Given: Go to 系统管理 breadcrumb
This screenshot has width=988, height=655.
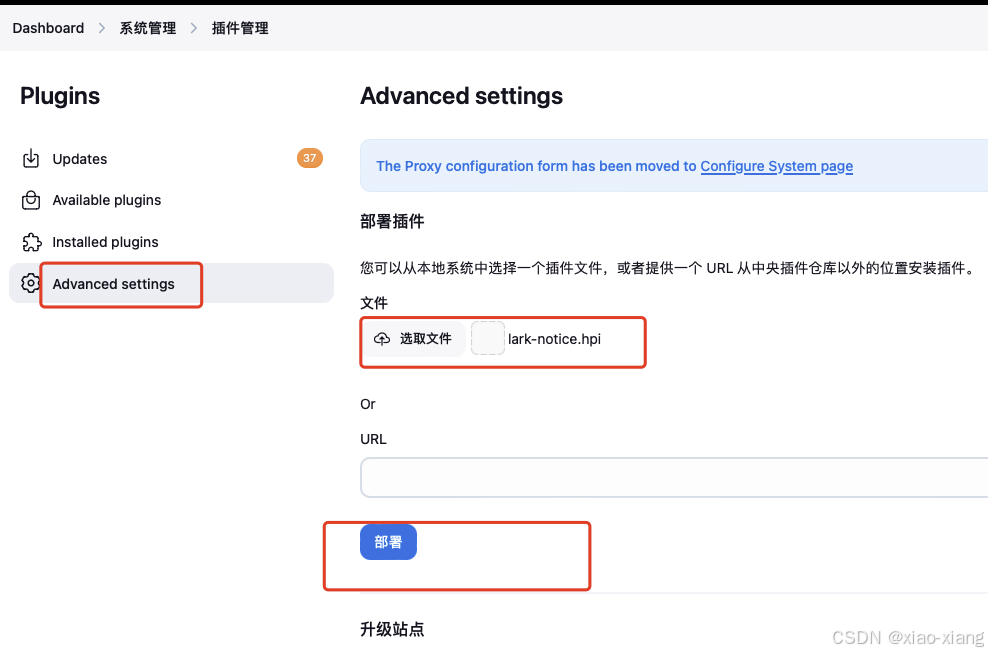Looking at the screenshot, I should pyautogui.click(x=148, y=28).
